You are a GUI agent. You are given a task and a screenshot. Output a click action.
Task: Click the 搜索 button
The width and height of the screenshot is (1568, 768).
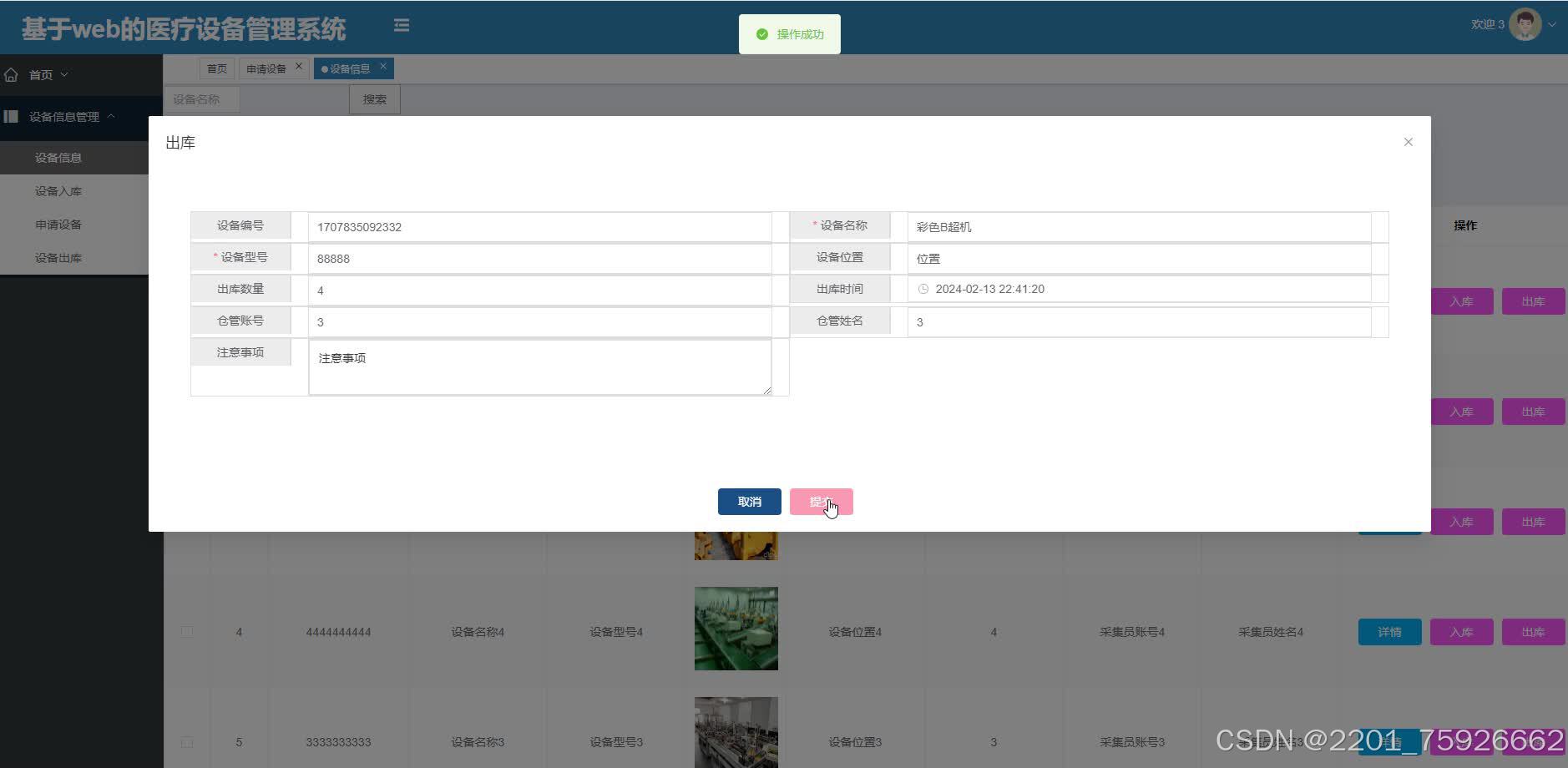pos(374,99)
